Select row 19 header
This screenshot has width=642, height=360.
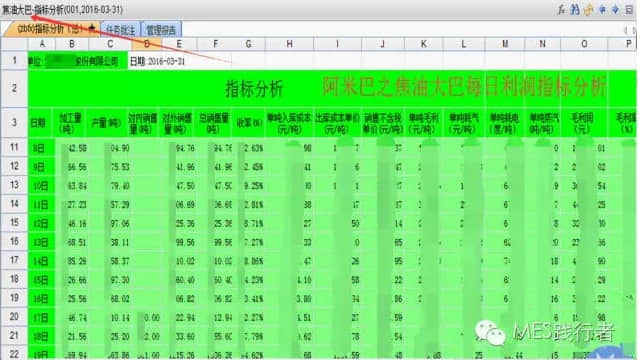click(14, 298)
